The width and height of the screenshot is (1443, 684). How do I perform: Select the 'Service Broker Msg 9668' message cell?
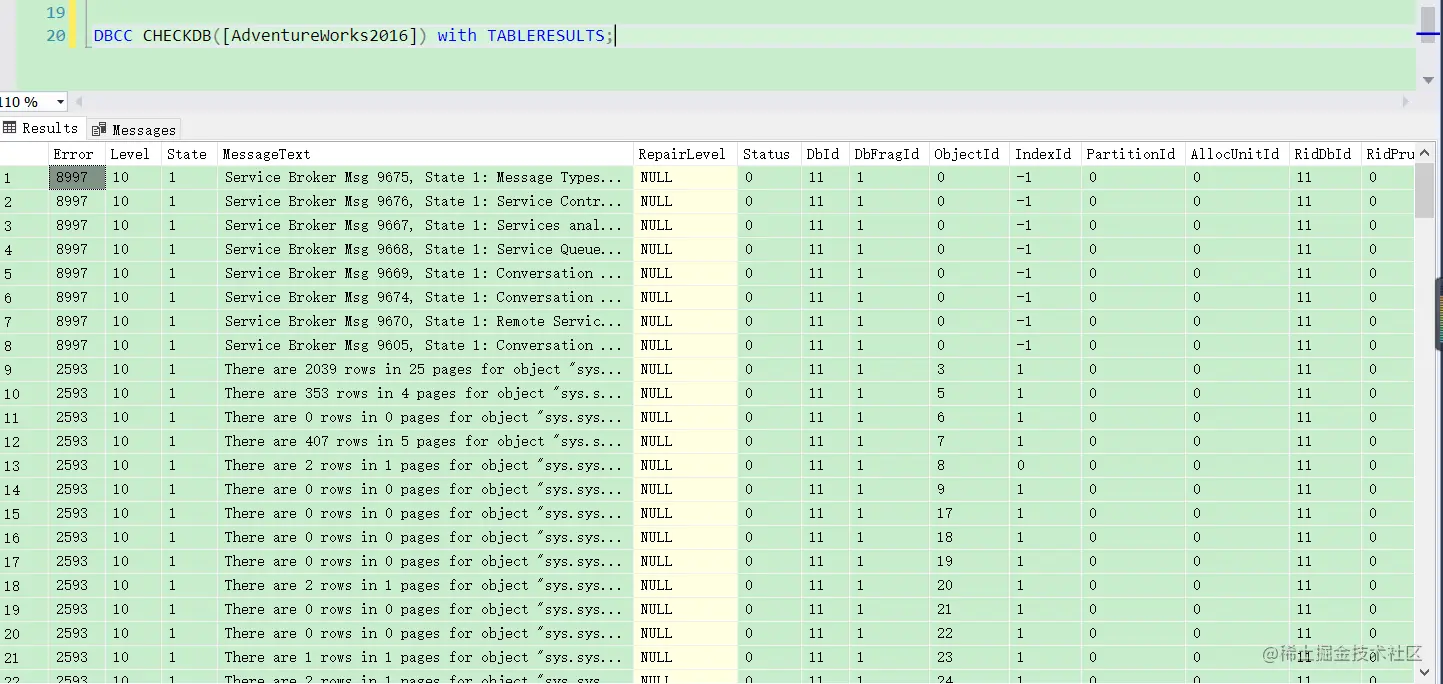pos(425,249)
